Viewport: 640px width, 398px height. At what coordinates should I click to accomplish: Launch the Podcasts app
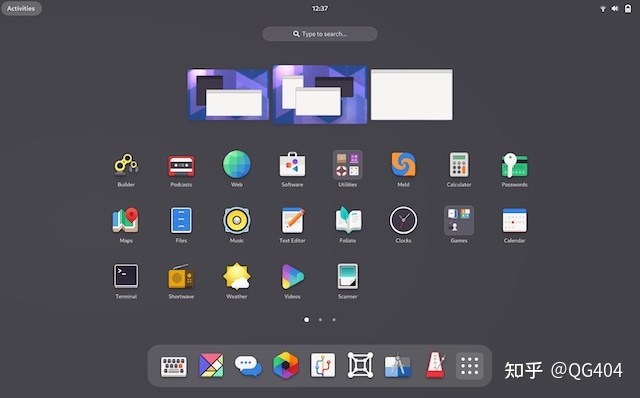click(x=181, y=165)
